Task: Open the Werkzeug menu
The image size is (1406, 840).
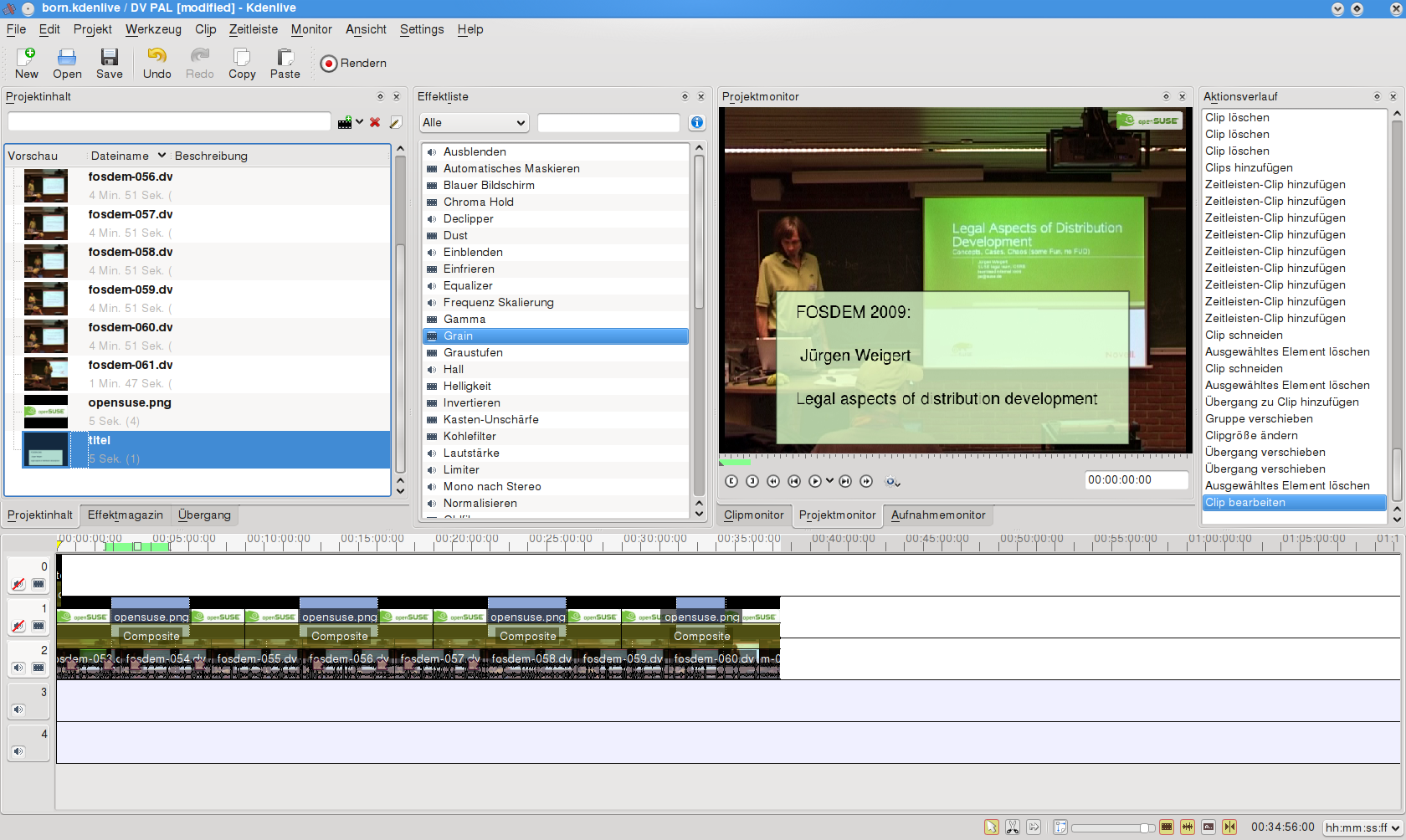Action: coord(153,29)
